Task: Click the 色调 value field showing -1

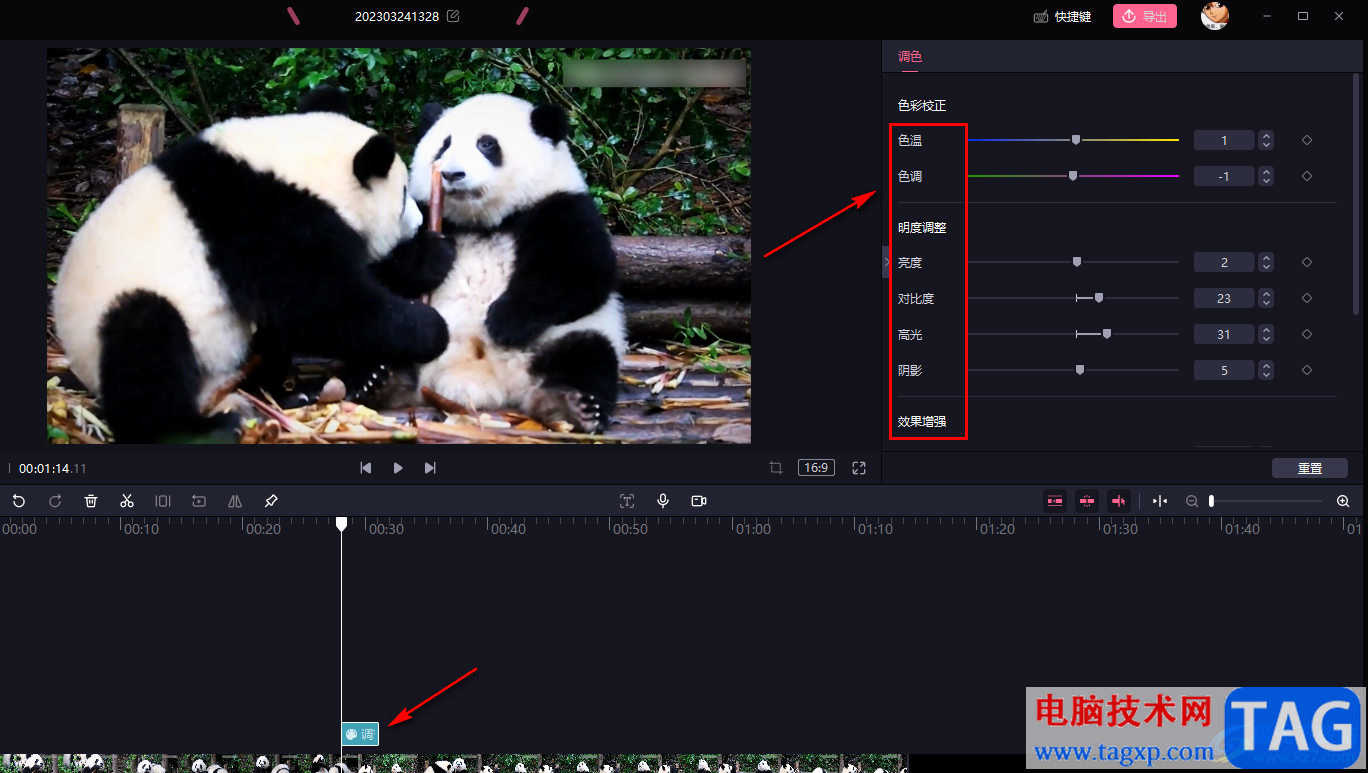Action: (x=1224, y=176)
